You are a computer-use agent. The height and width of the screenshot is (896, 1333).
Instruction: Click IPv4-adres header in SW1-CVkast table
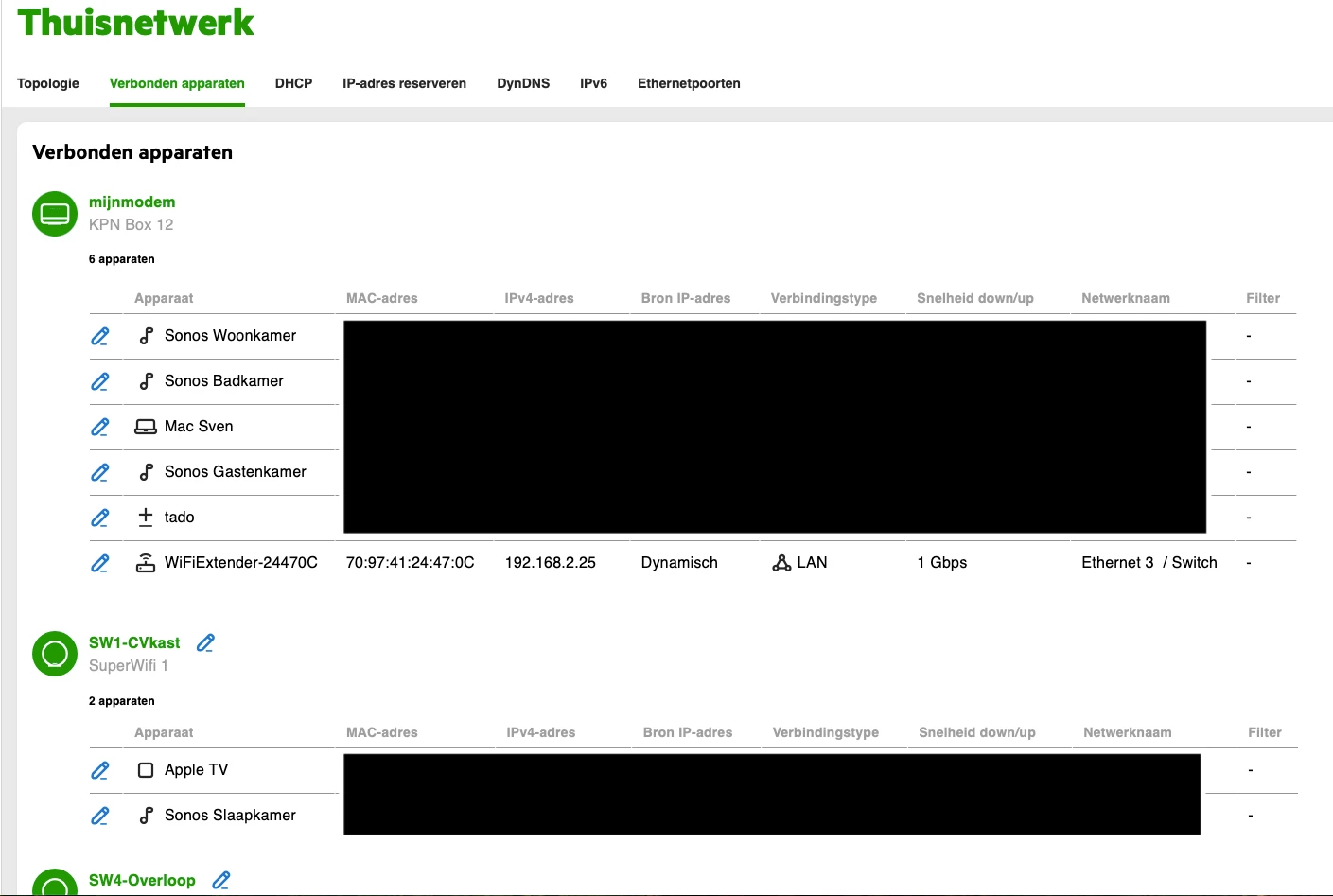tap(541, 732)
